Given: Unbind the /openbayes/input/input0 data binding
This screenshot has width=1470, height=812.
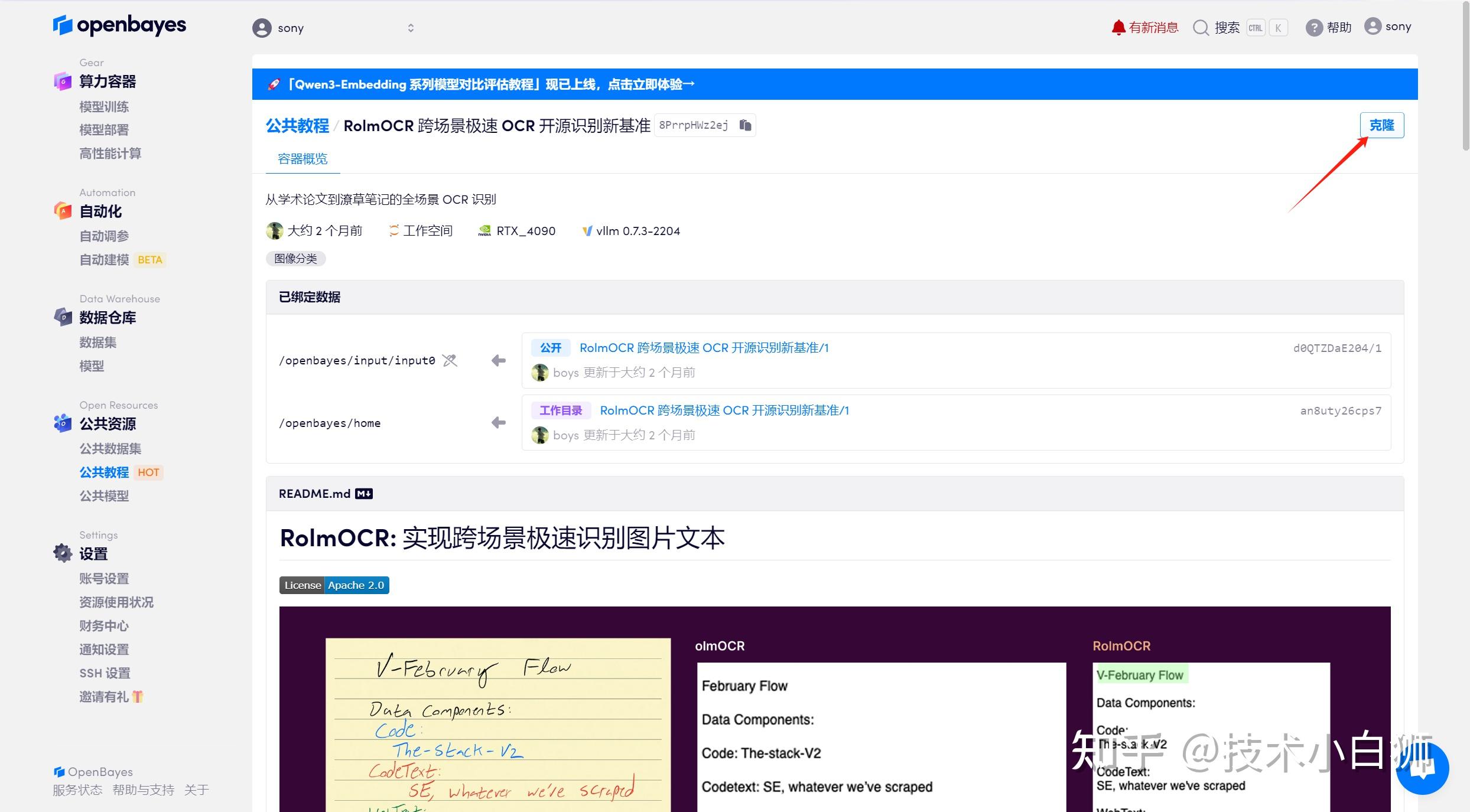Looking at the screenshot, I should coord(450,360).
